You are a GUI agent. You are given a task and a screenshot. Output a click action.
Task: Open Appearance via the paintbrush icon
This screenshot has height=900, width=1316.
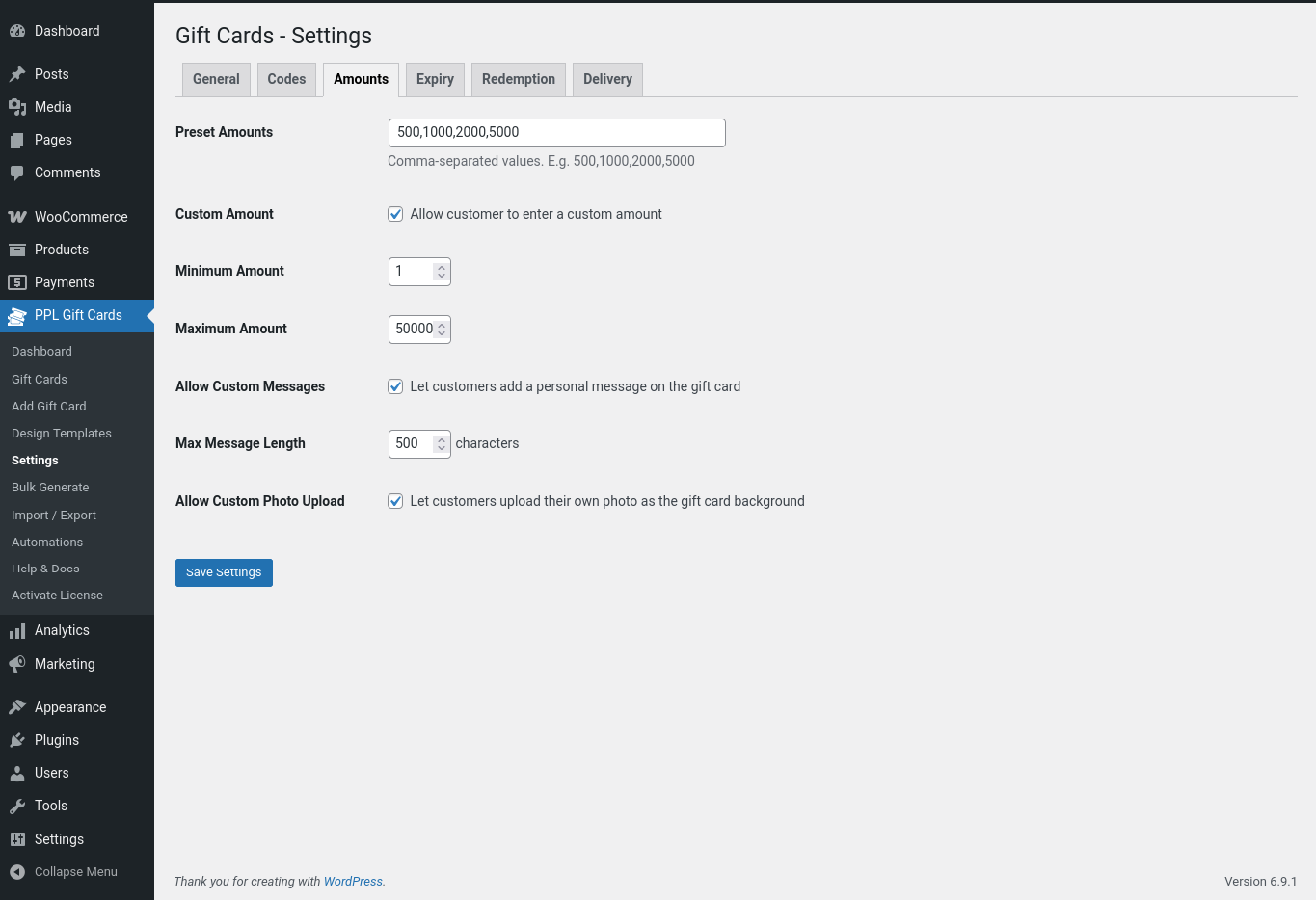click(x=17, y=707)
